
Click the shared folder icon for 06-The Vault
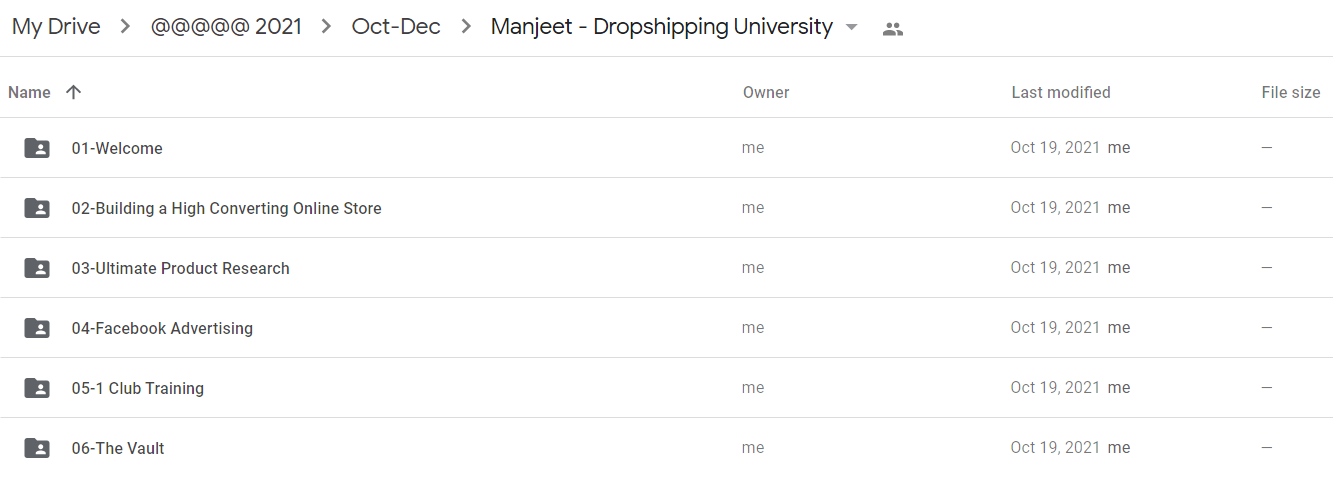click(x=37, y=448)
